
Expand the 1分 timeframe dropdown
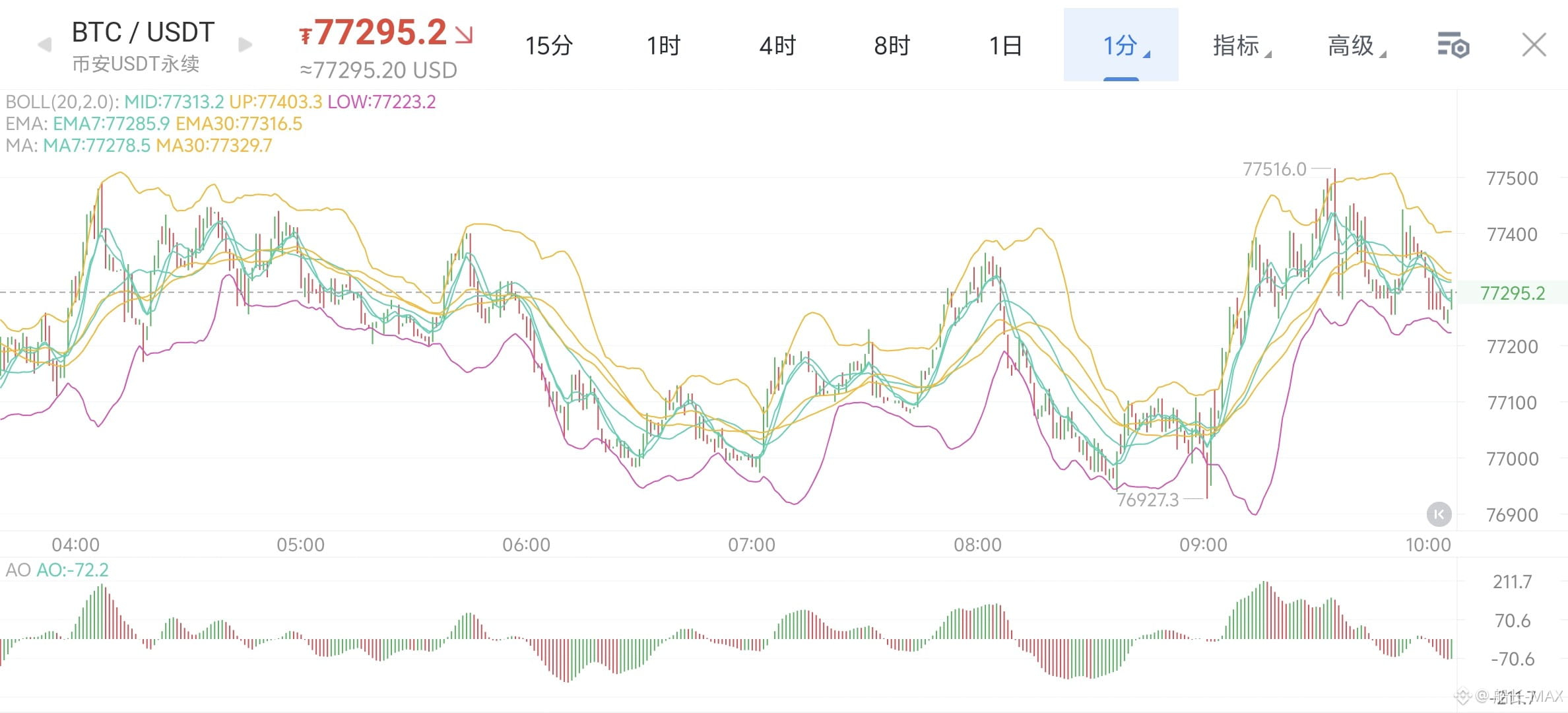[1121, 45]
